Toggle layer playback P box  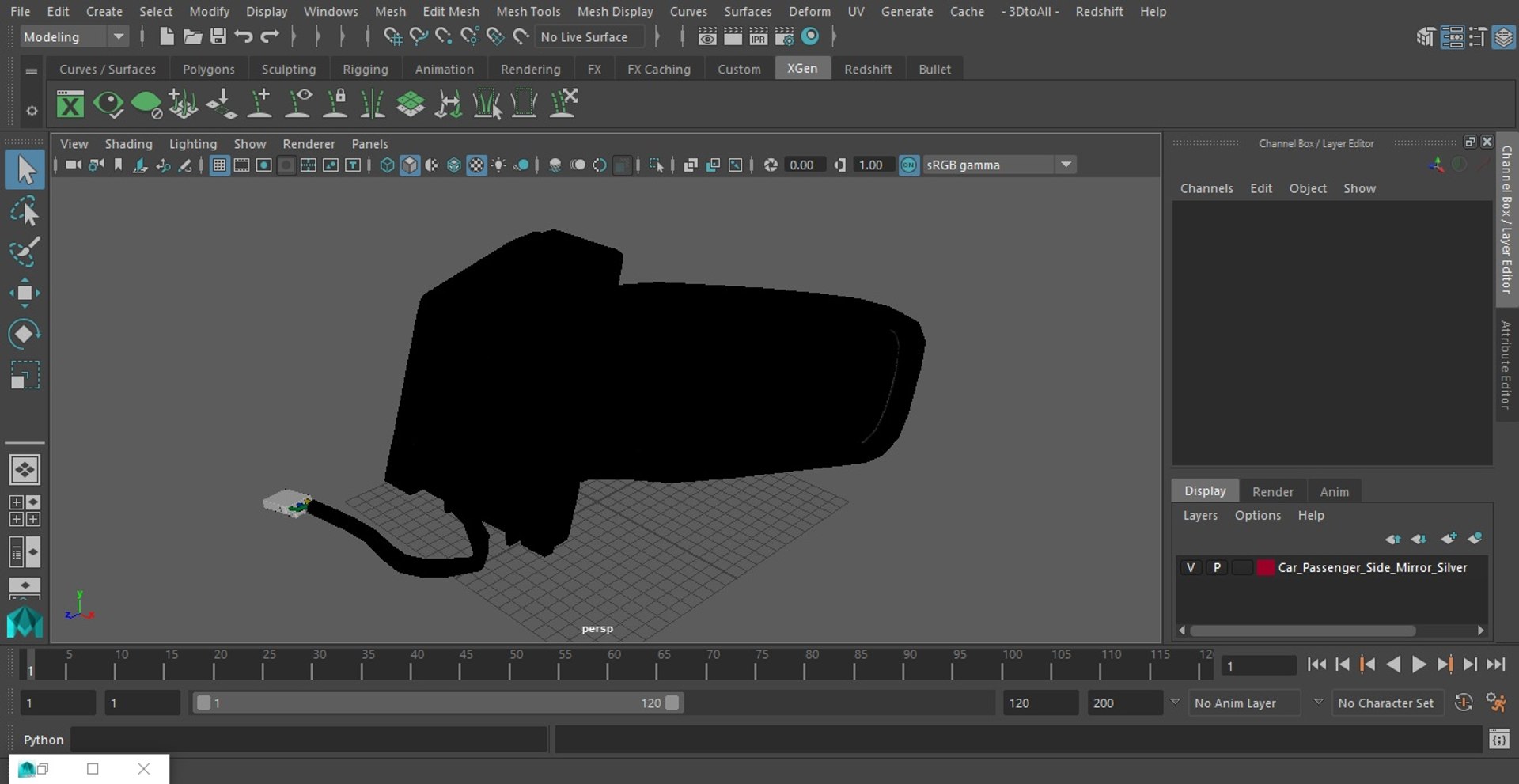coord(1217,567)
